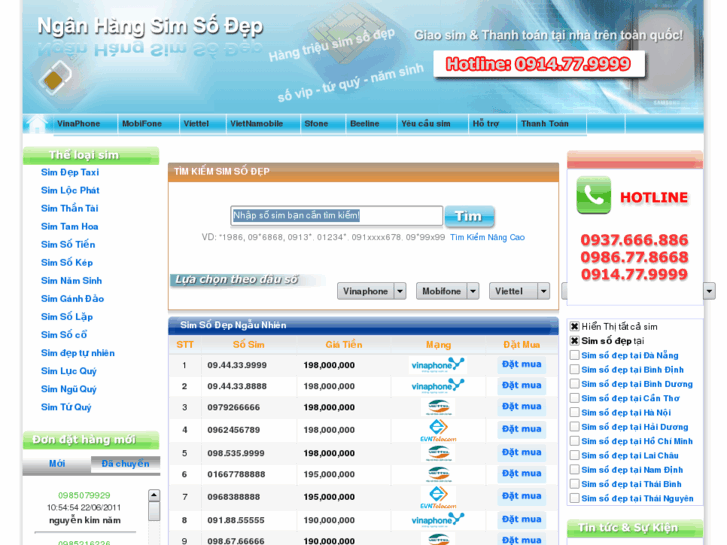Click orders list scrollbar up arrow
The width and height of the screenshot is (727, 545).
point(154,495)
